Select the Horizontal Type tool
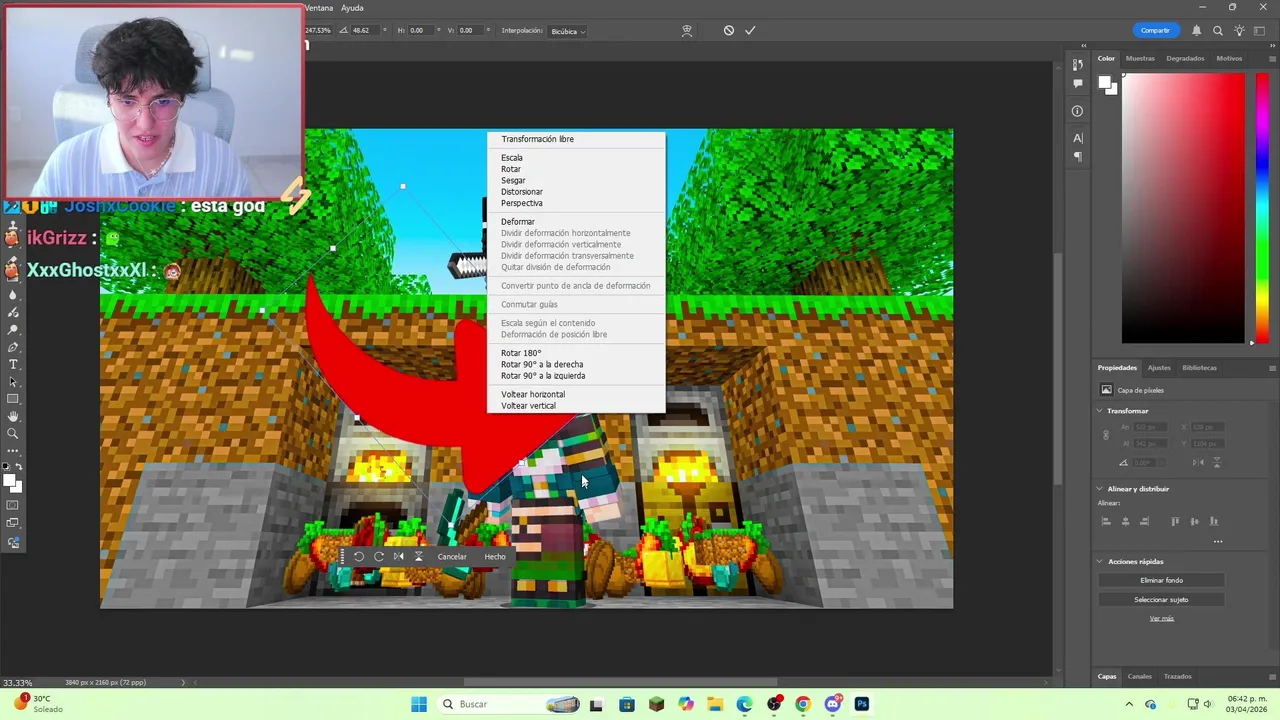The width and height of the screenshot is (1280, 720). click(x=13, y=364)
